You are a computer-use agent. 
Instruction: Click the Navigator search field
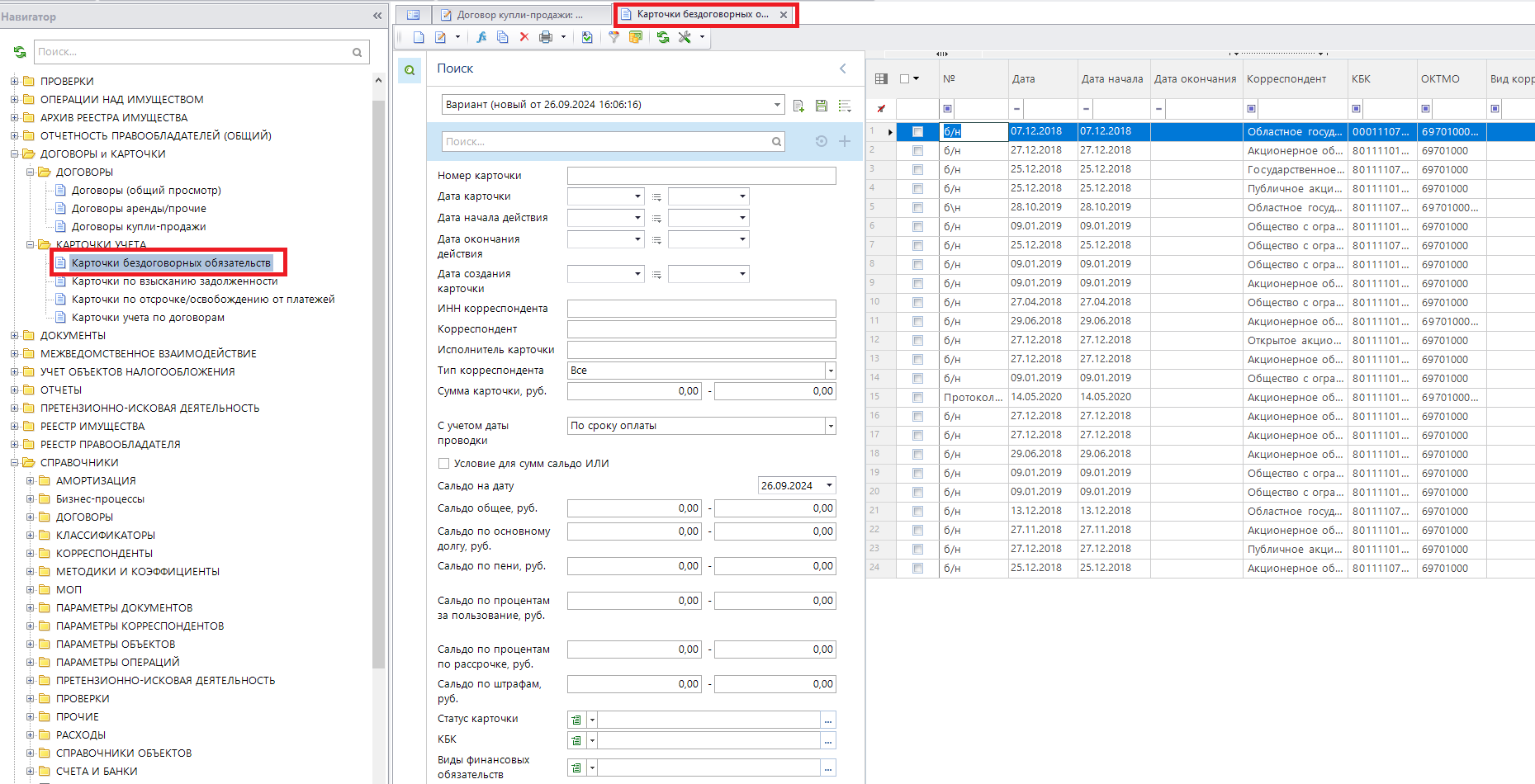click(x=201, y=52)
